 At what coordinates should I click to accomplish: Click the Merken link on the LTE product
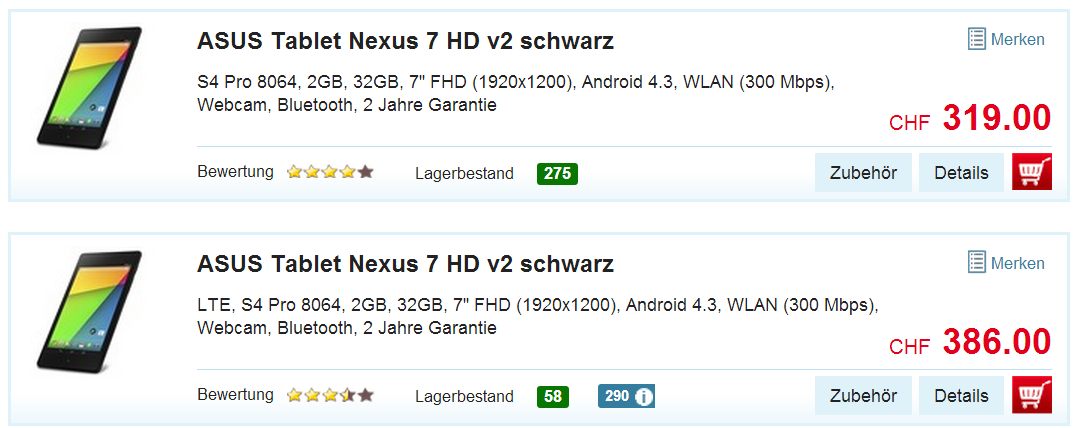(x=1017, y=263)
